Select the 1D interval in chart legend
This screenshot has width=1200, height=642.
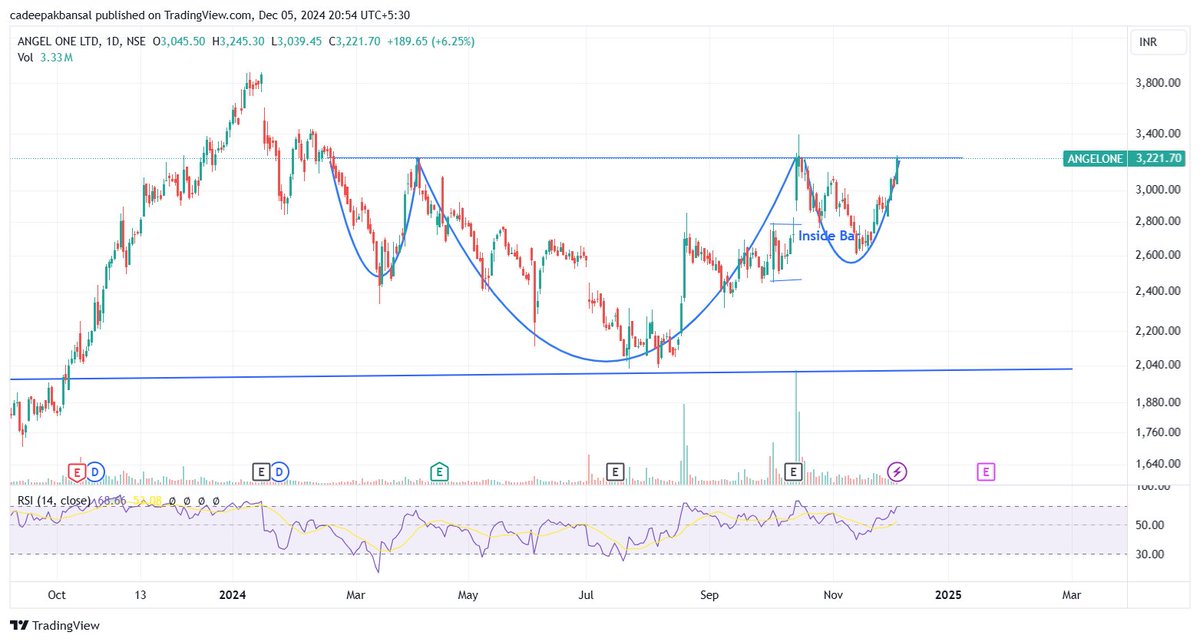pos(111,42)
